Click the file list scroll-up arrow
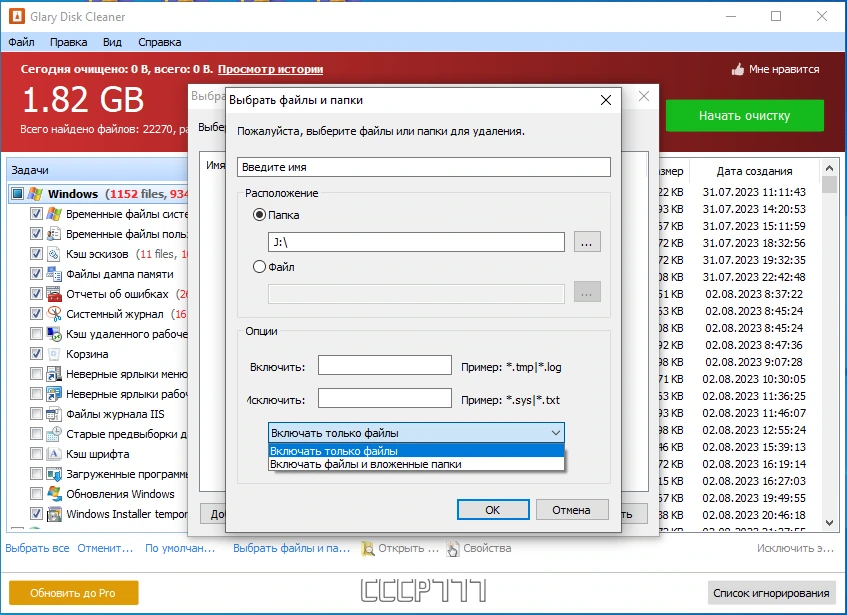 pos(829,168)
